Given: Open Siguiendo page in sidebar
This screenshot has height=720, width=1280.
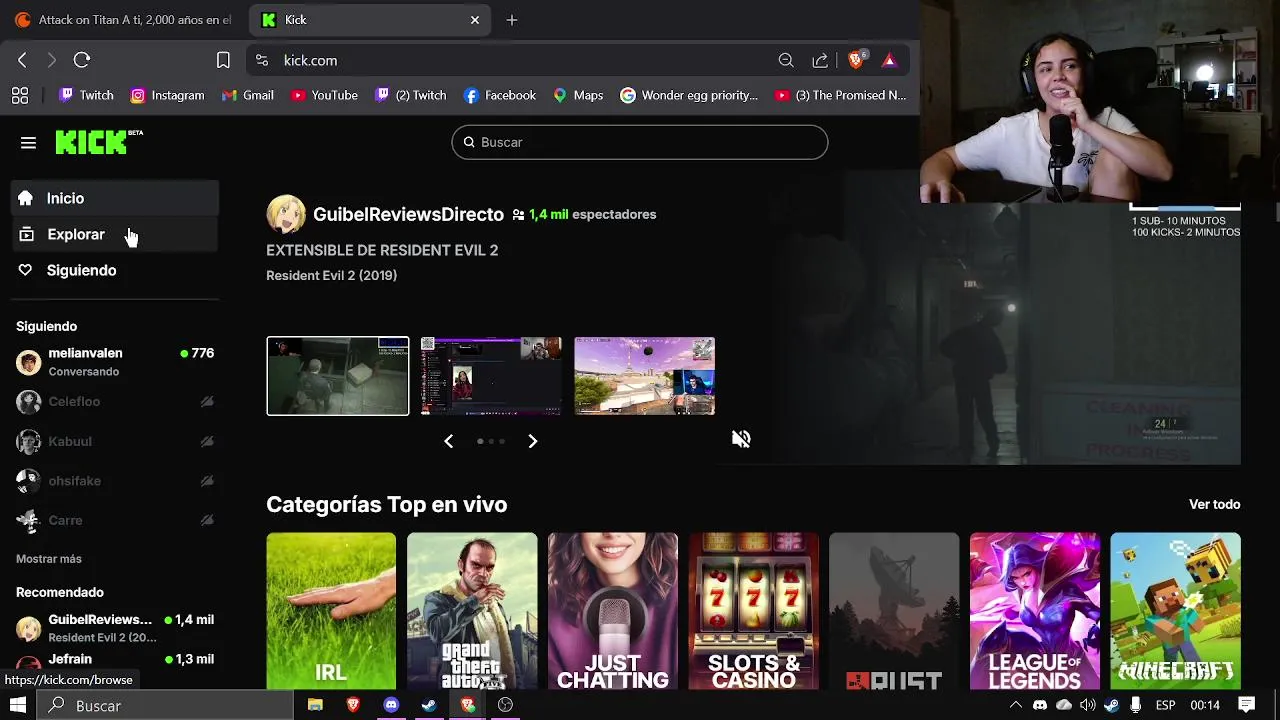Looking at the screenshot, I should pos(115,270).
